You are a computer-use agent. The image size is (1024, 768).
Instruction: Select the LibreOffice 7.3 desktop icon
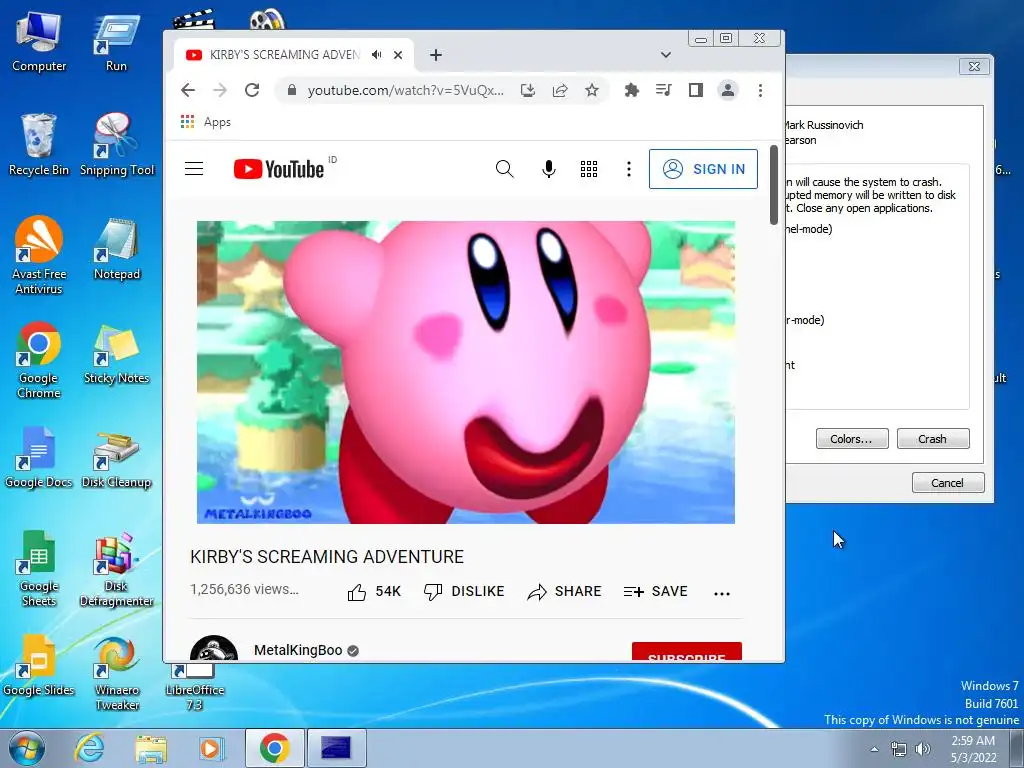[195, 688]
